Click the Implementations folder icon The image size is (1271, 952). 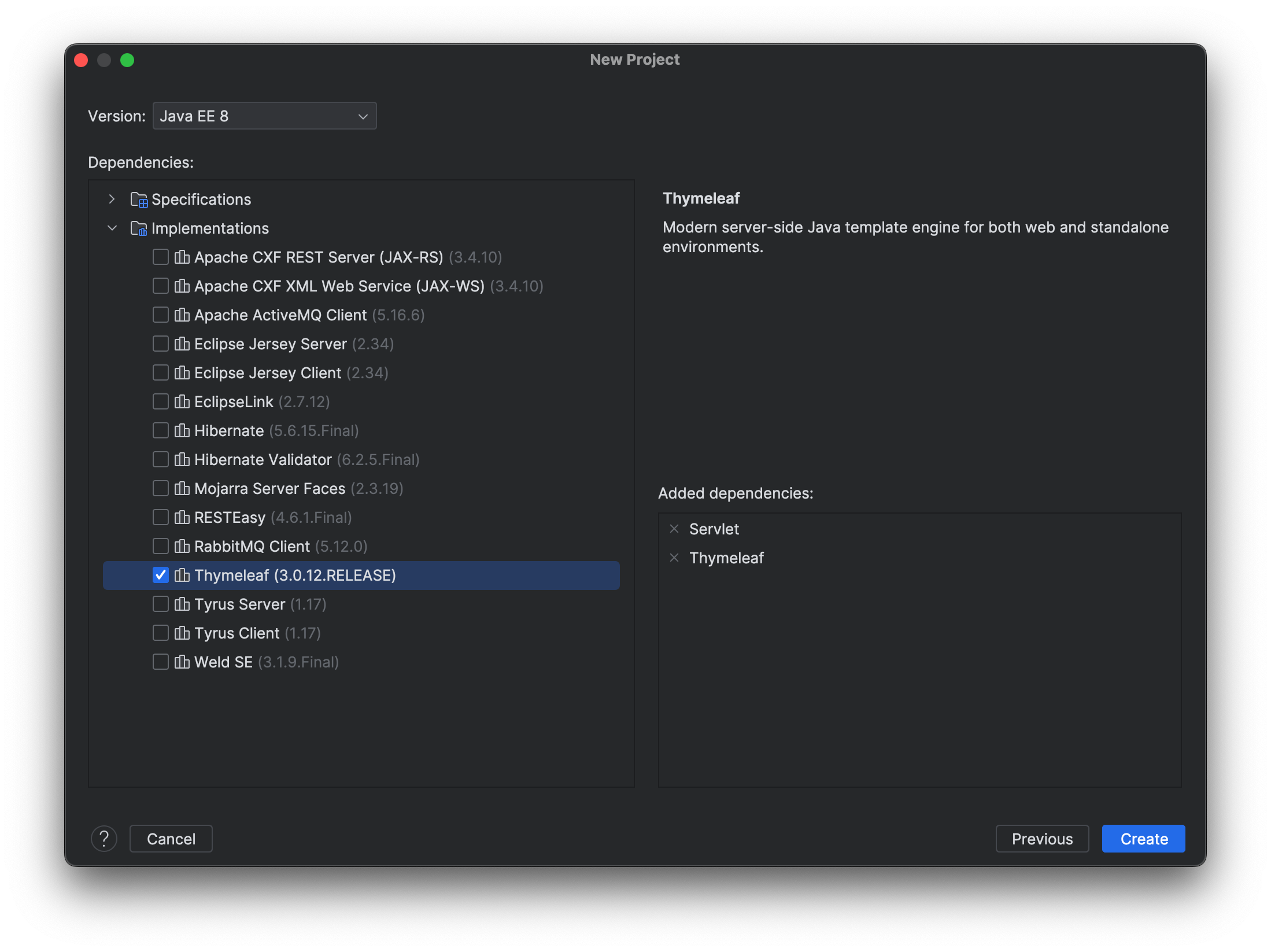[x=138, y=228]
